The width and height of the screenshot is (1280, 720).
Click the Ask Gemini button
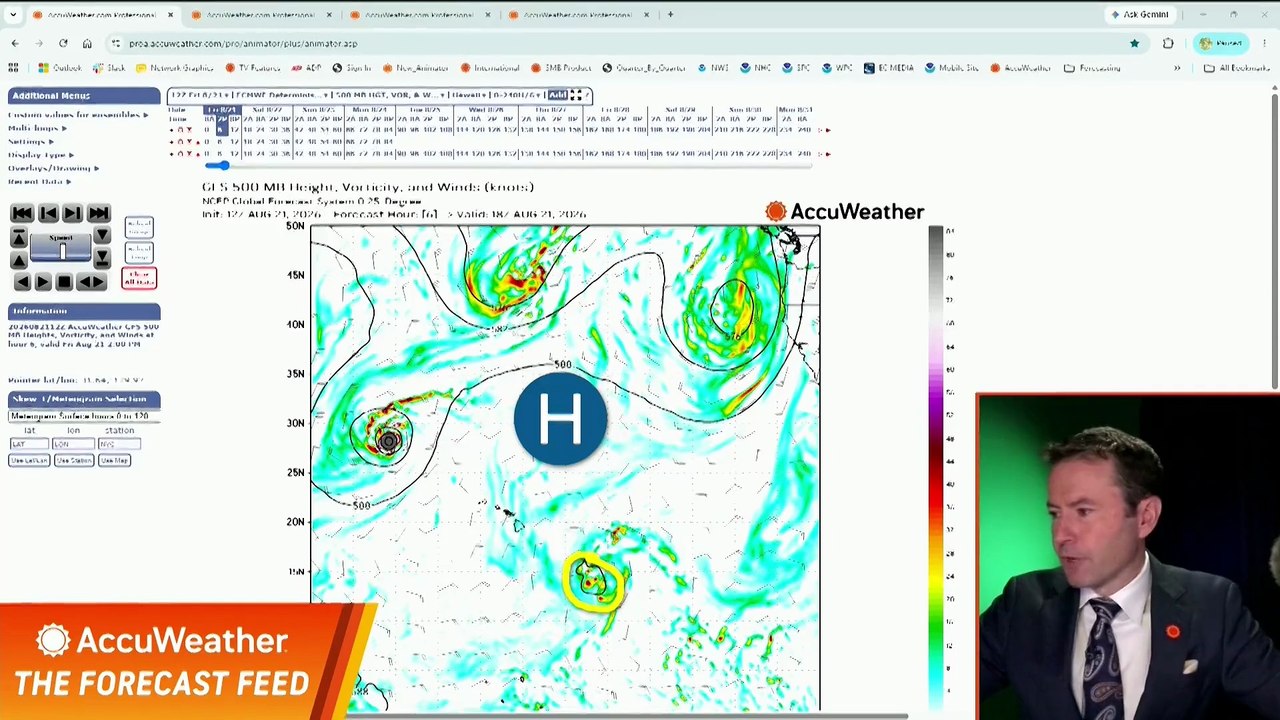click(1140, 15)
